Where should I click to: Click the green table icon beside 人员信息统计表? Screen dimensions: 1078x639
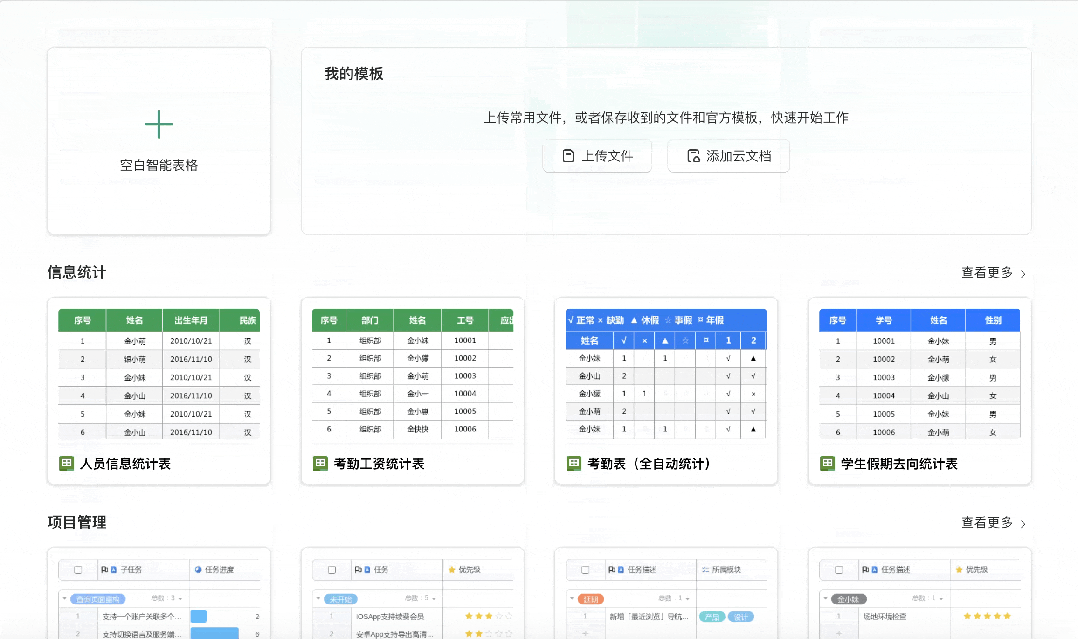pyautogui.click(x=66, y=463)
